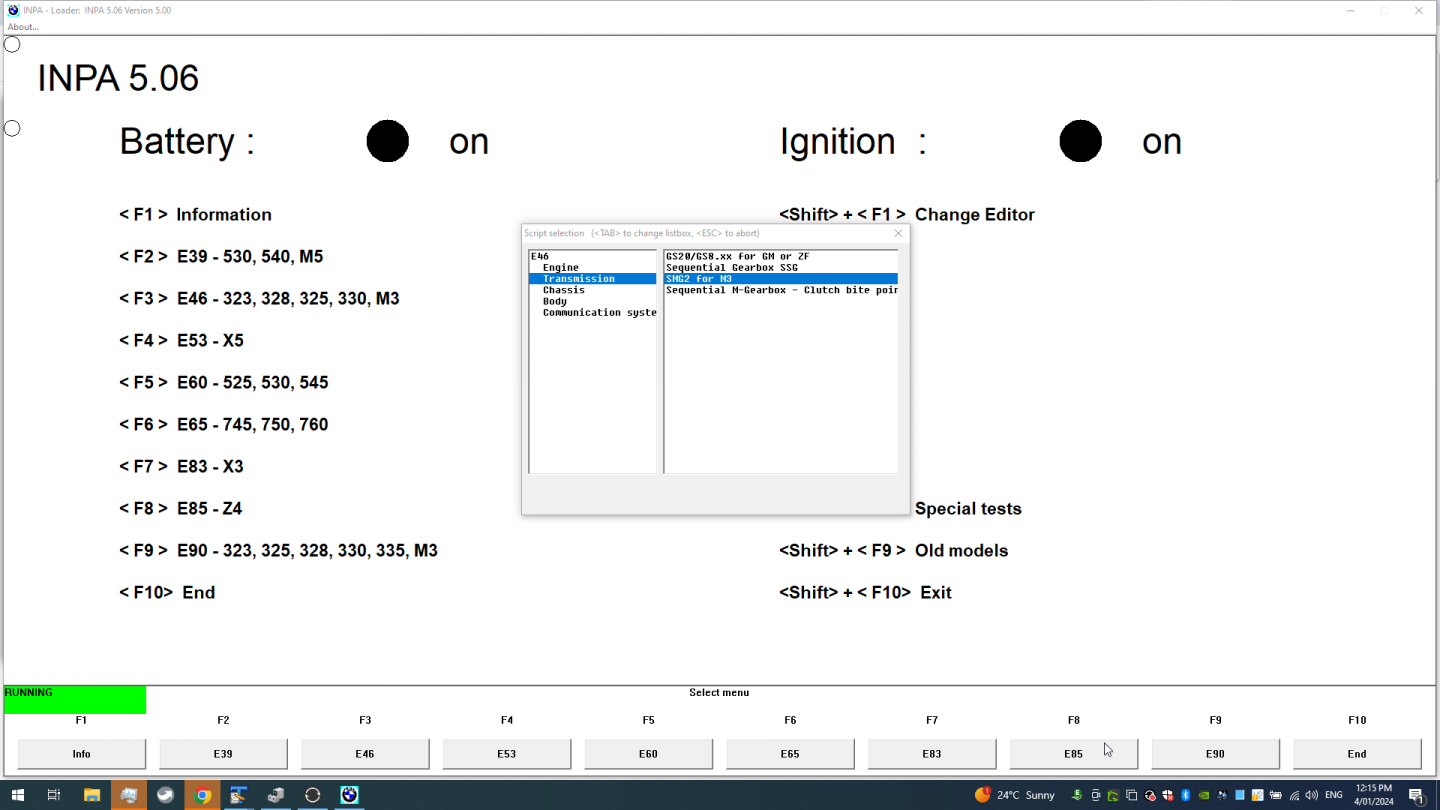Click the Wi-Fi network tray icon
Screen dimensions: 1440x810
(x=1294, y=795)
